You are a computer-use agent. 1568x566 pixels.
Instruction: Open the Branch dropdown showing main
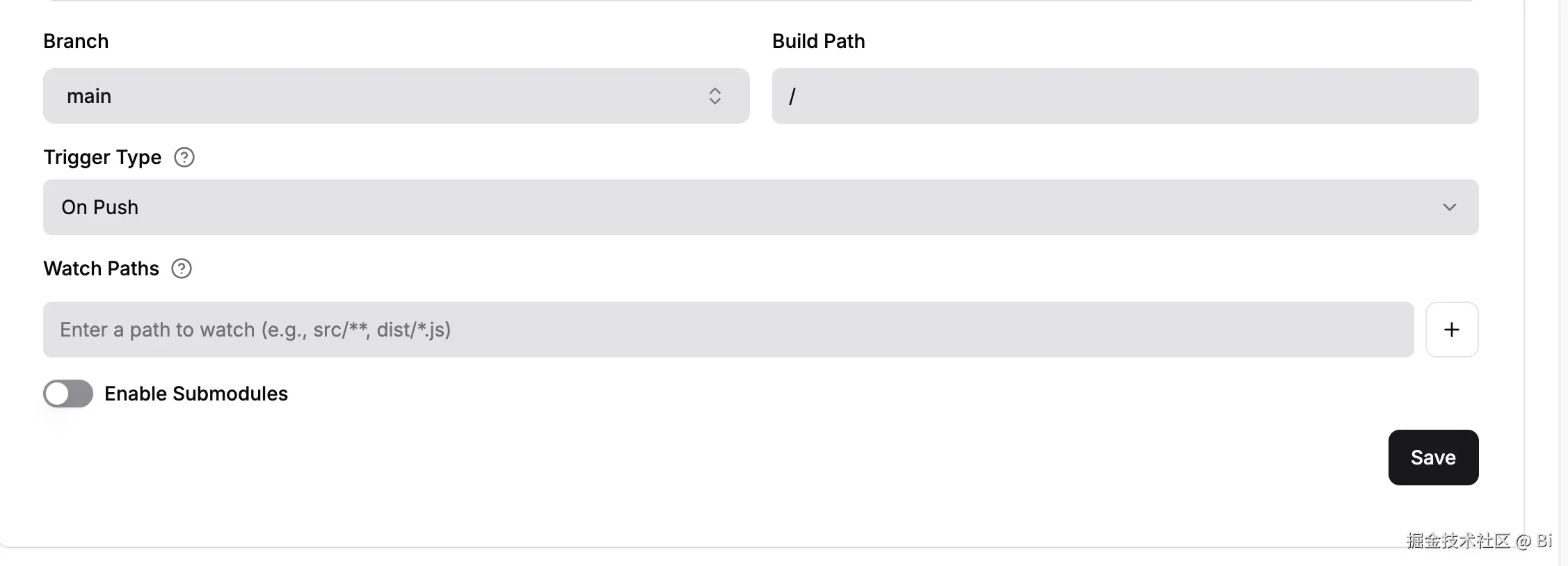pos(396,96)
